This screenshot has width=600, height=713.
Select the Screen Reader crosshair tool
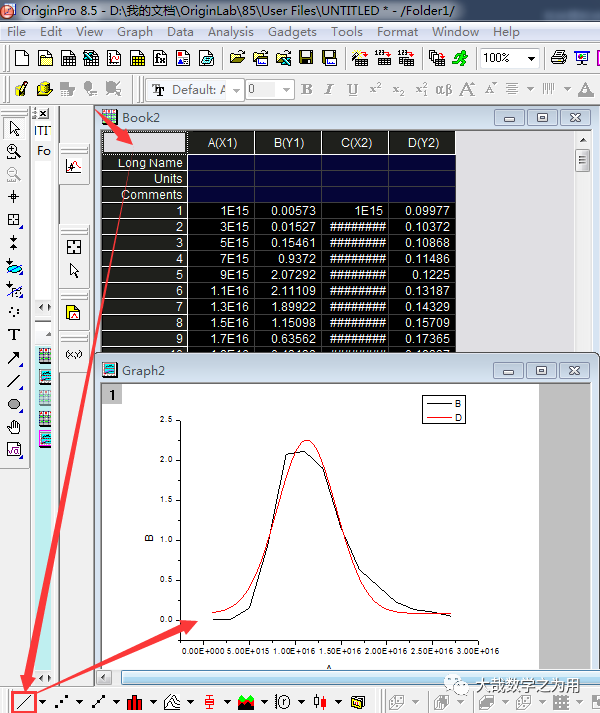click(14, 197)
